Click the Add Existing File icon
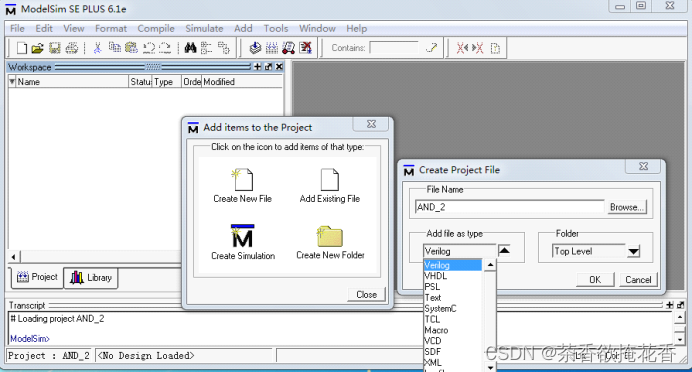 330,180
